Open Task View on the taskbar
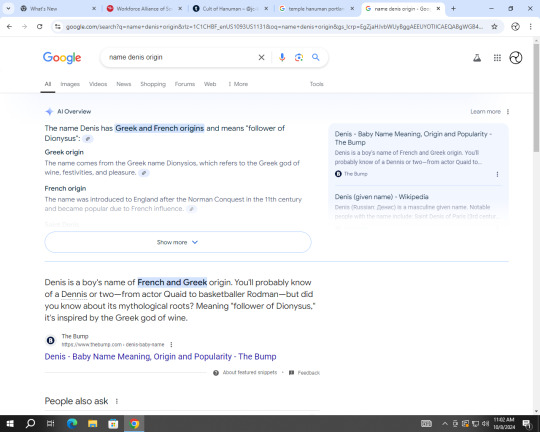 (50, 423)
